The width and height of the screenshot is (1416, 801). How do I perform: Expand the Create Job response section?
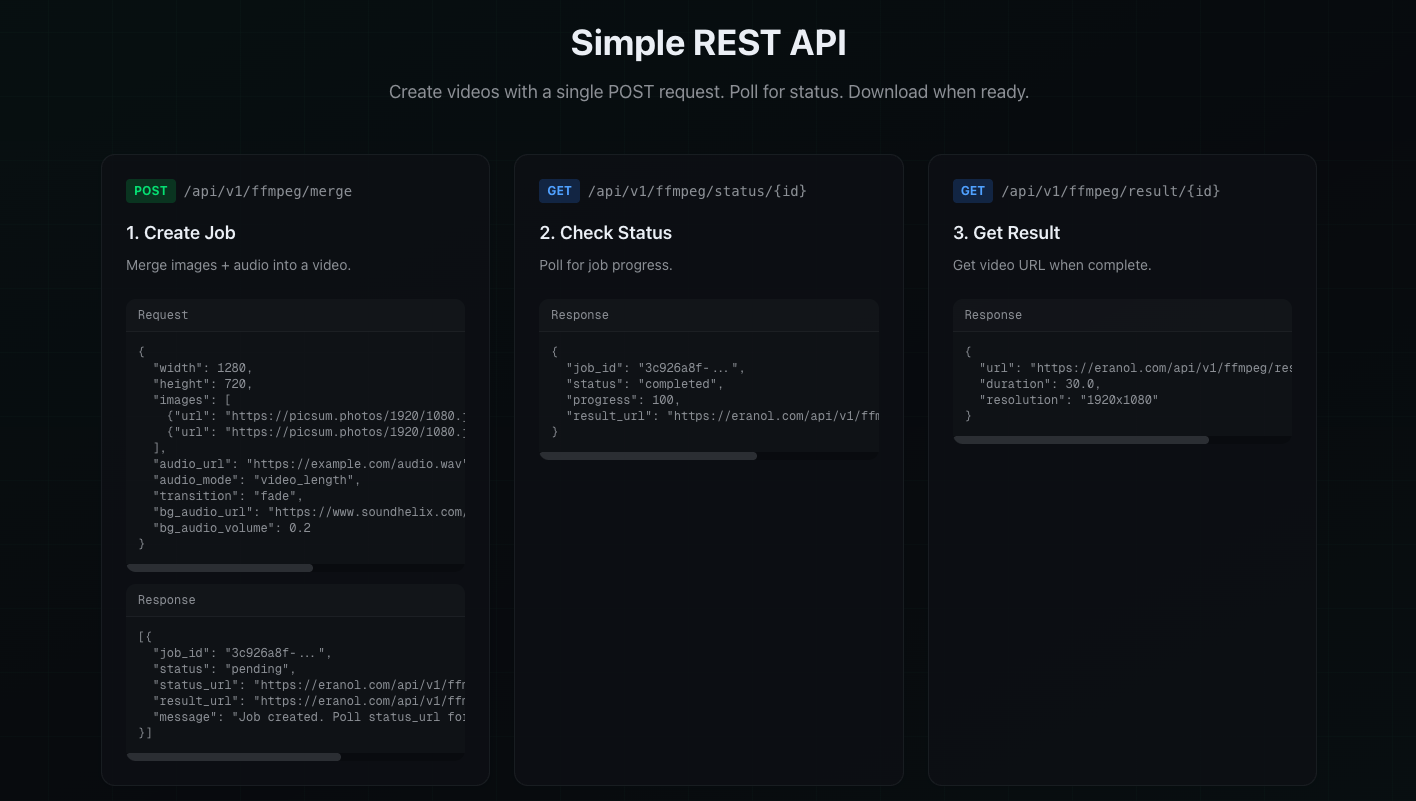click(295, 600)
